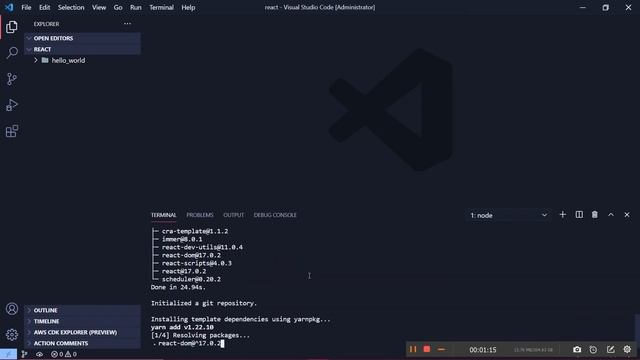This screenshot has width=640, height=360.
Task: Click the 'react-scripts@4.0.3' terminal line
Action: 197,263
